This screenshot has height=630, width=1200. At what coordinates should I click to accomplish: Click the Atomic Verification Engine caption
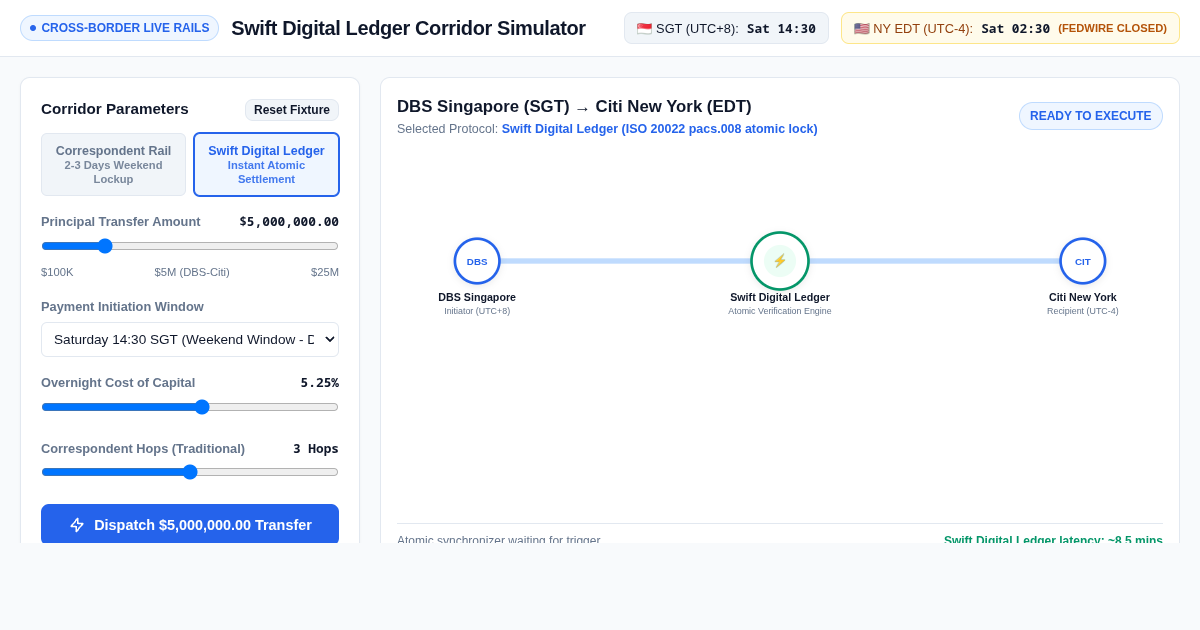click(780, 311)
